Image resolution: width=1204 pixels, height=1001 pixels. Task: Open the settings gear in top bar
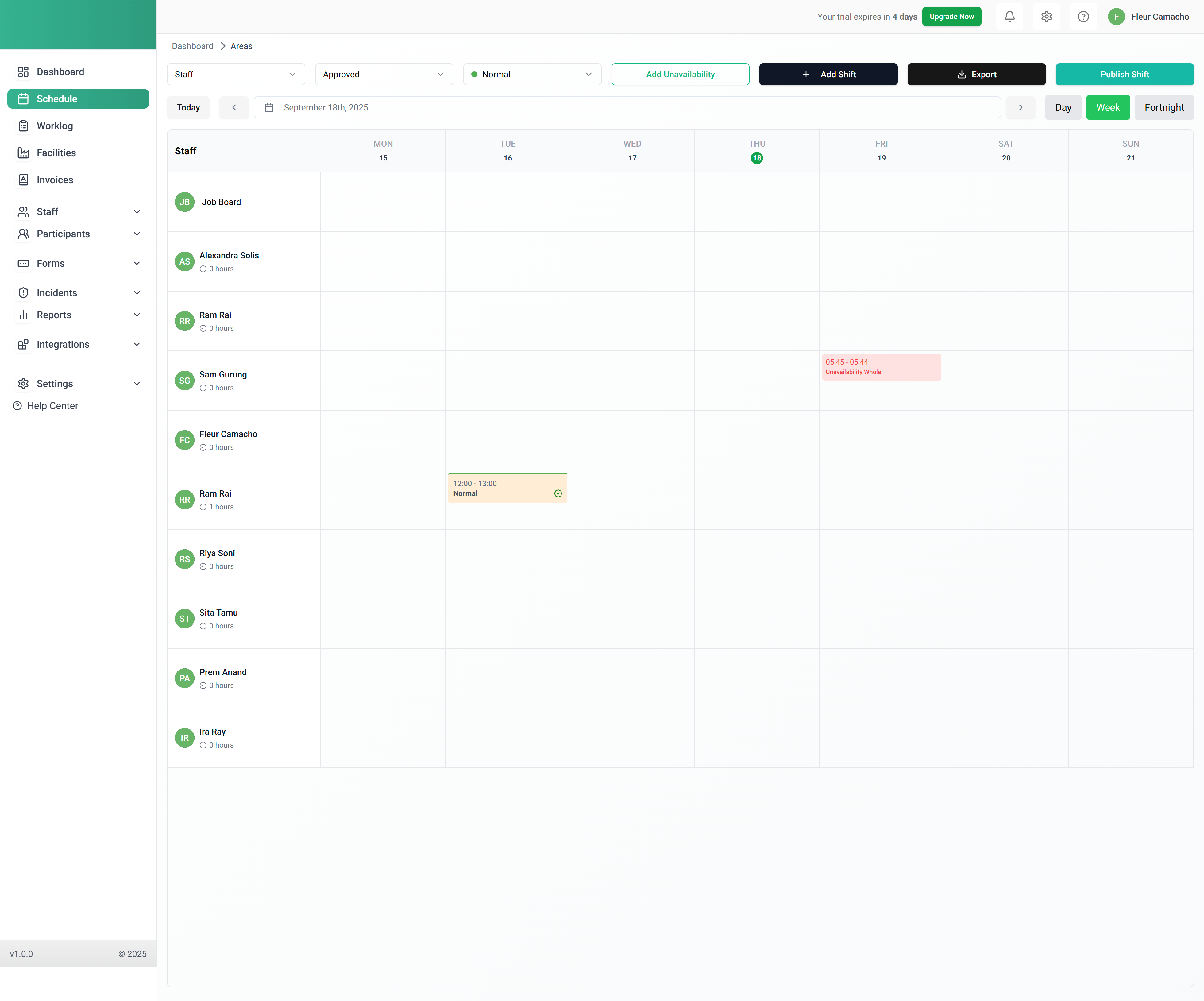point(1046,17)
